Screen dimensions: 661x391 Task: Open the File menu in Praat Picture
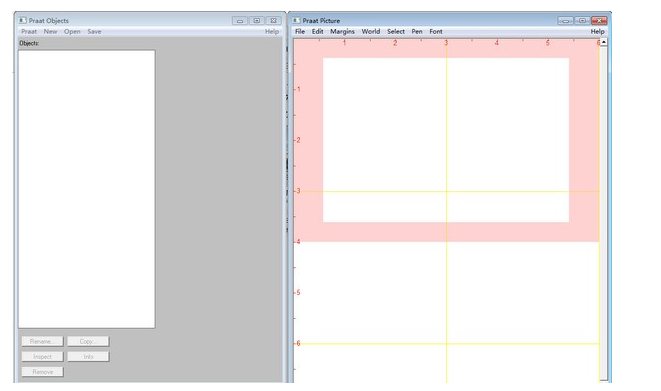[300, 32]
